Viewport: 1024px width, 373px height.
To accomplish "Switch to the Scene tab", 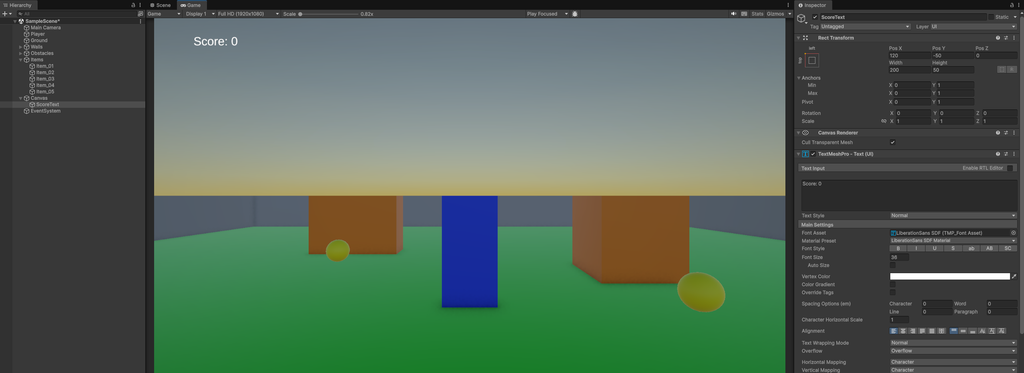I will tap(160, 5).
